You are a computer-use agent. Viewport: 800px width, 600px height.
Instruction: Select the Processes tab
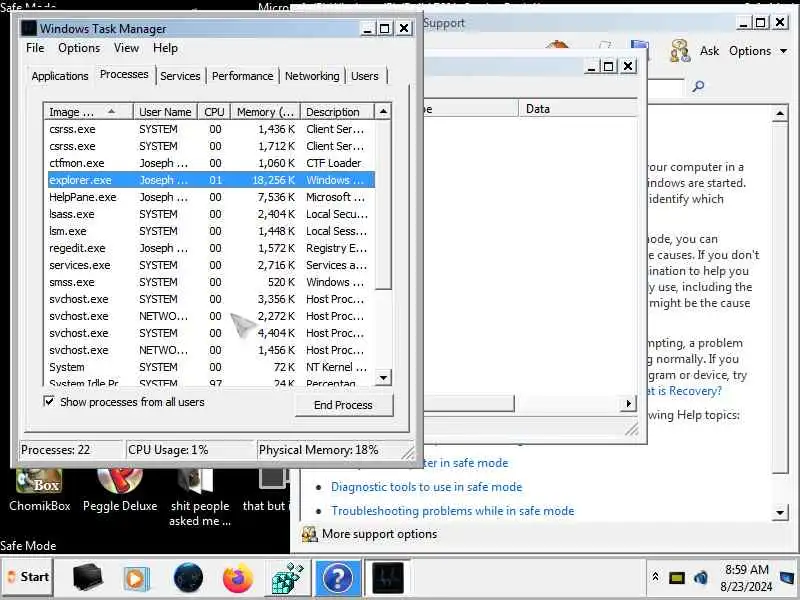click(124, 74)
